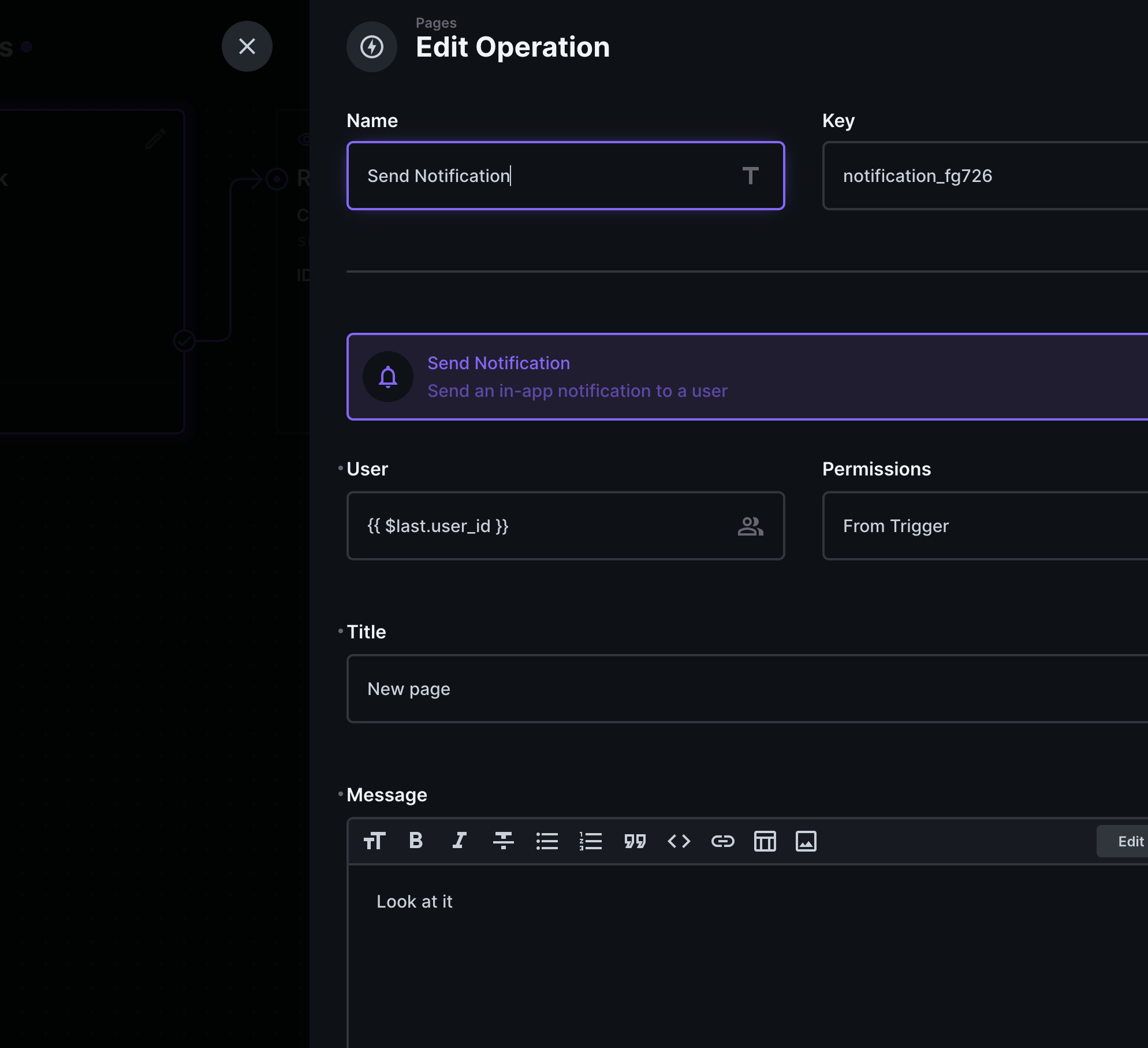Insert a hyperlink into the message
Viewport: 1148px width, 1048px height.
click(723, 841)
